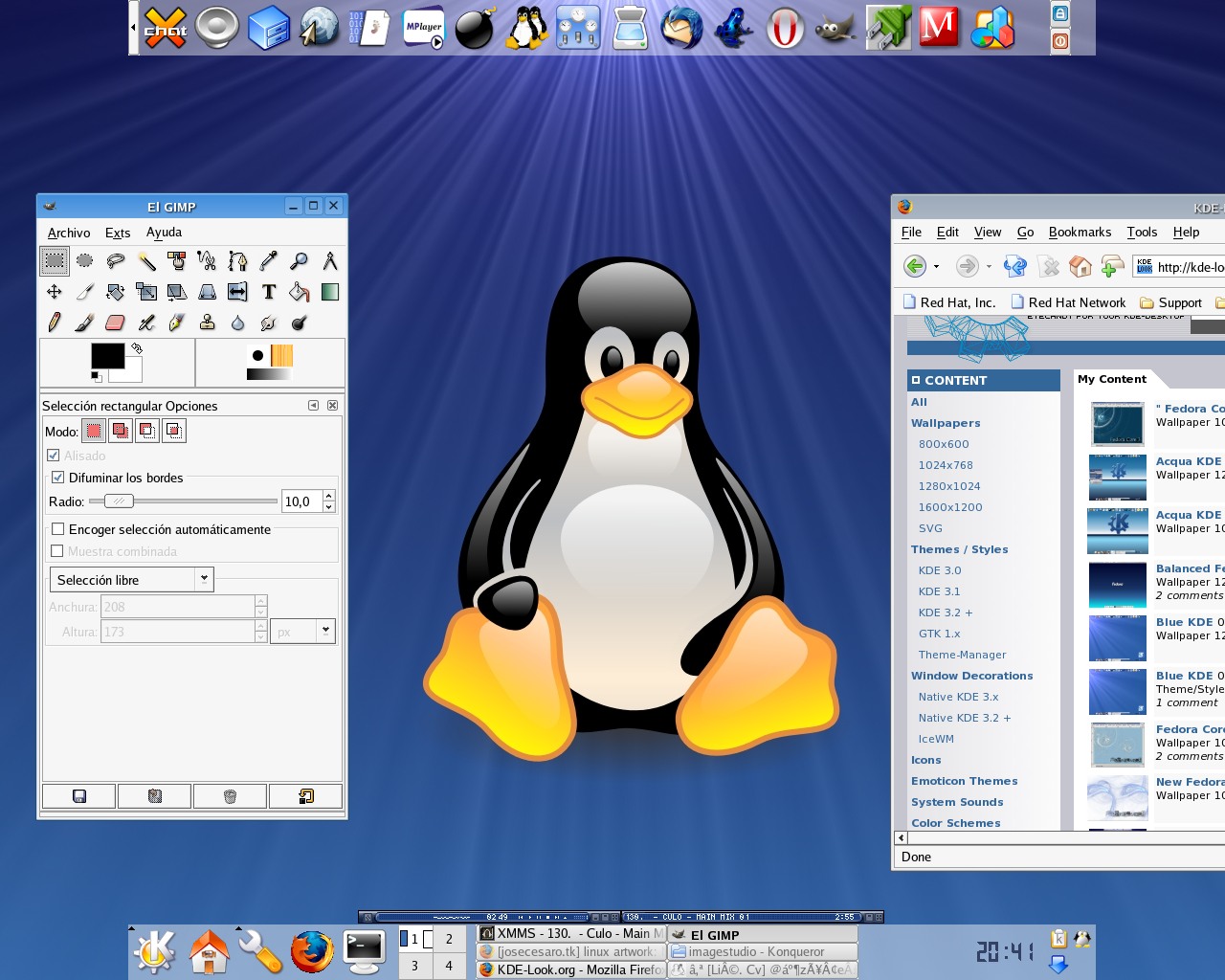Select the Rectangle Select tool in GIMP

[55, 260]
